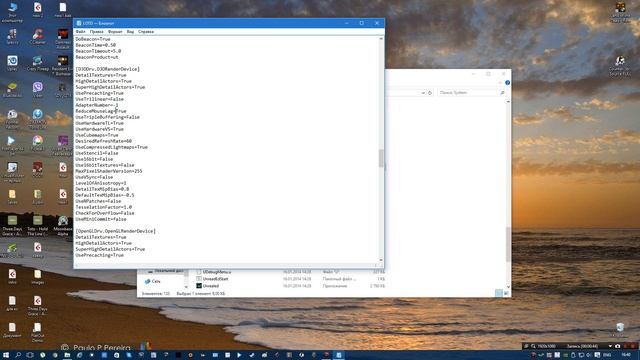Open Explorer help via the blue question mark

(x=507, y=82)
